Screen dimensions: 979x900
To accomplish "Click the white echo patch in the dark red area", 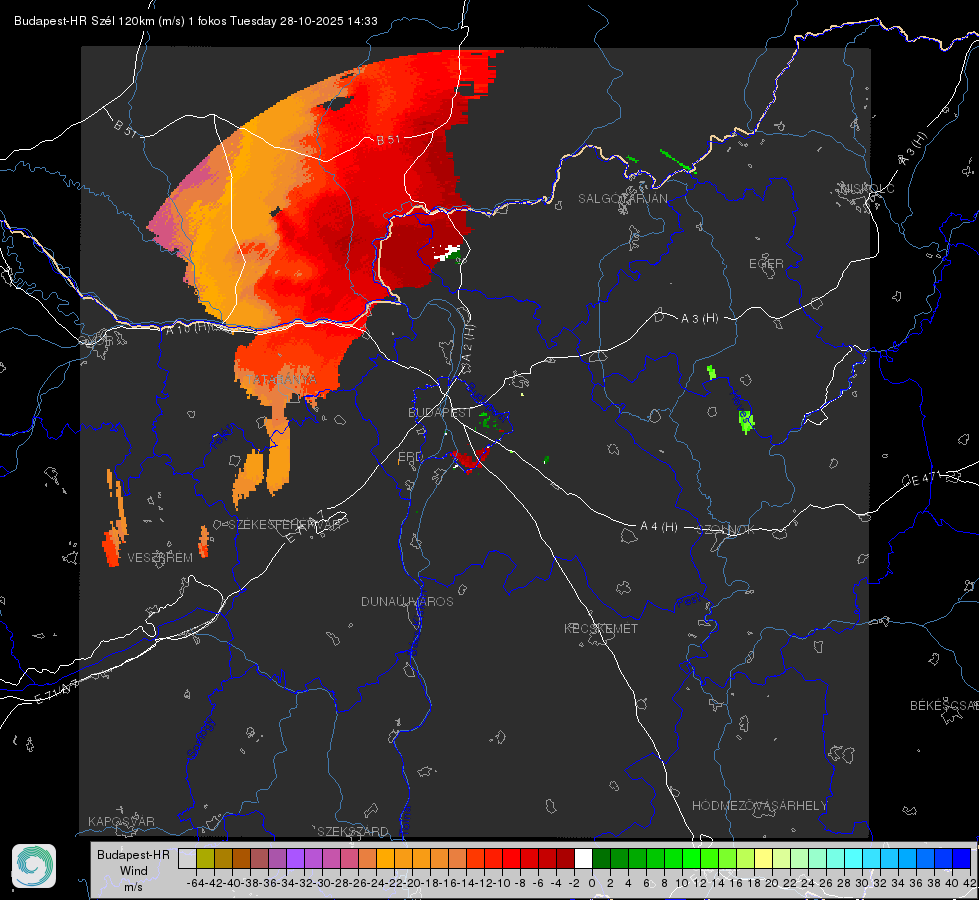I will pos(446,253).
